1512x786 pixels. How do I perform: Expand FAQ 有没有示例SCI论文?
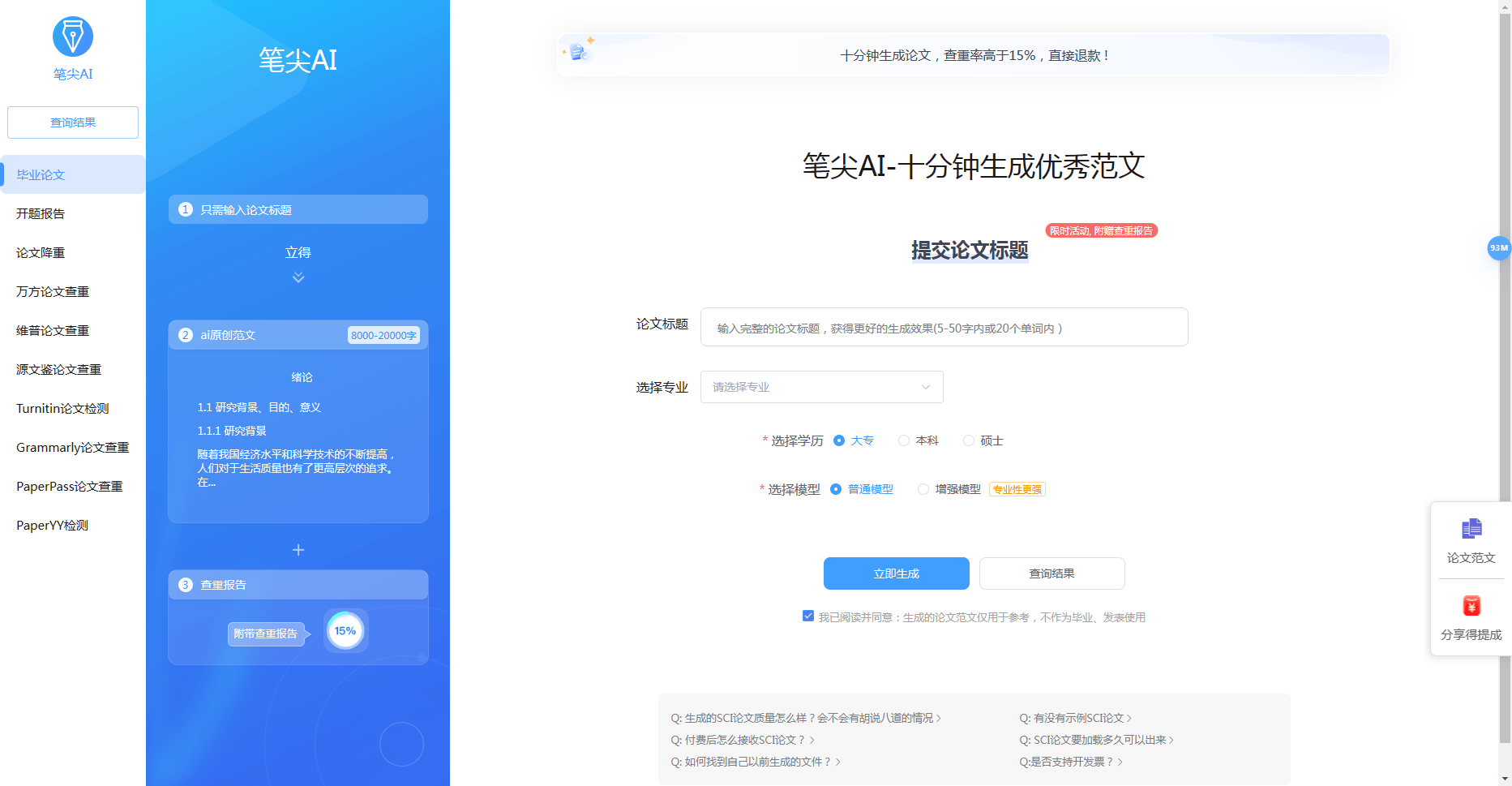point(1076,718)
